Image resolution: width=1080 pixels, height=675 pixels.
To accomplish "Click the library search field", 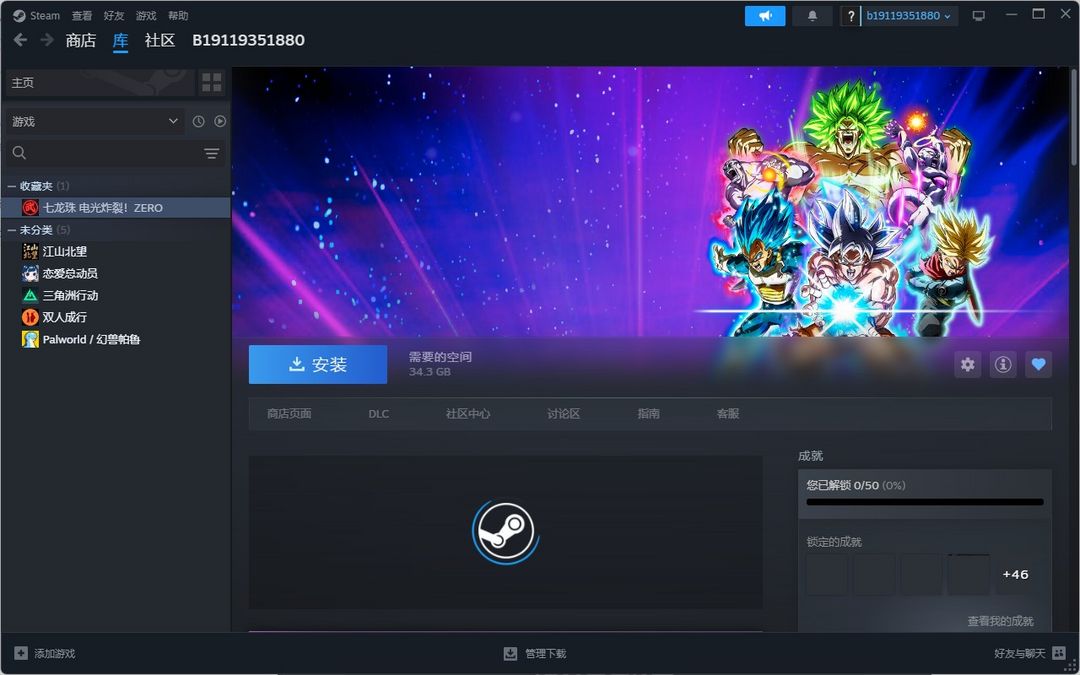I will (x=103, y=153).
